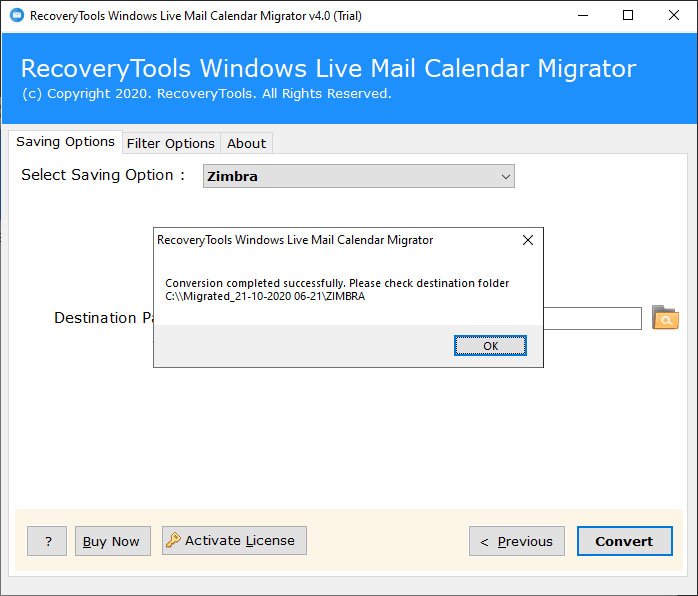
Task: Go back with the Previous button
Action: (x=517, y=541)
